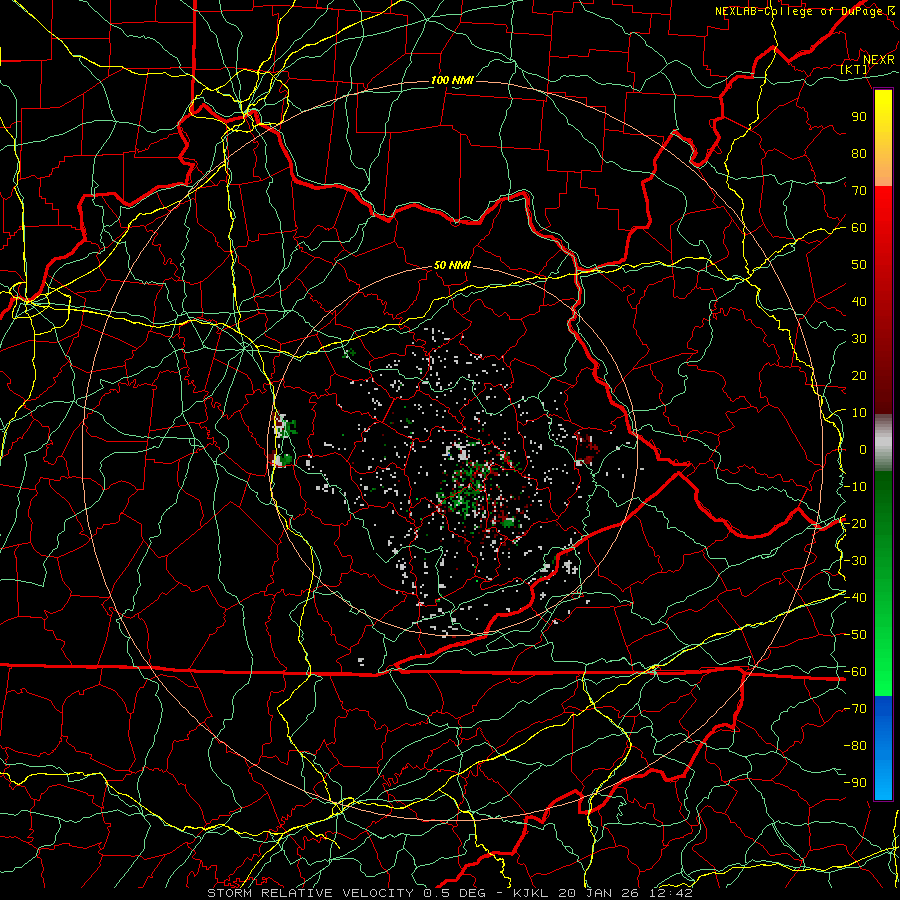Image resolution: width=900 pixels, height=900 pixels.
Task: Click the positive 90 scale value
Action: (859, 117)
